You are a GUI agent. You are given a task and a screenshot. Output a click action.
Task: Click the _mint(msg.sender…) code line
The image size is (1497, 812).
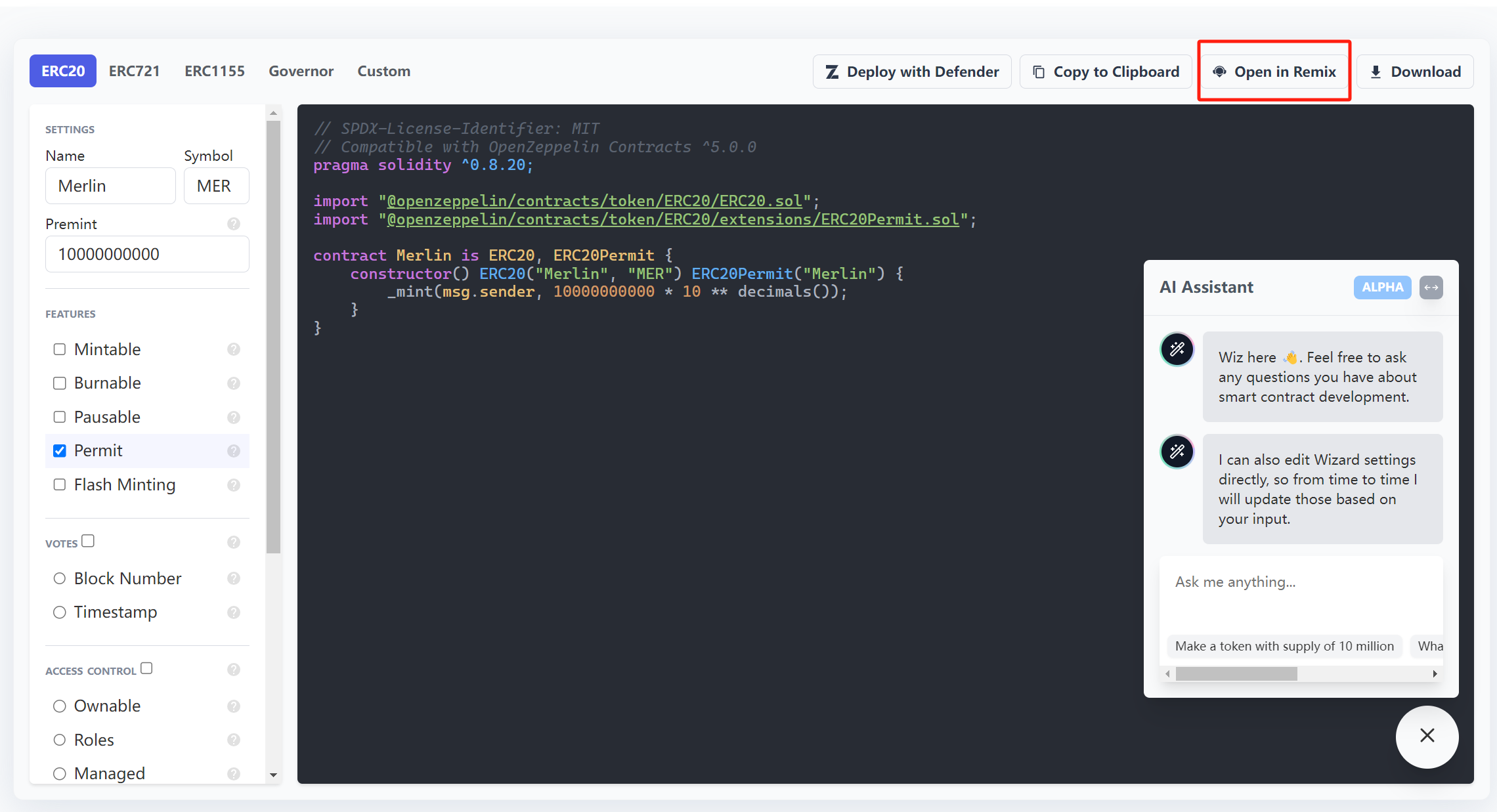point(617,291)
